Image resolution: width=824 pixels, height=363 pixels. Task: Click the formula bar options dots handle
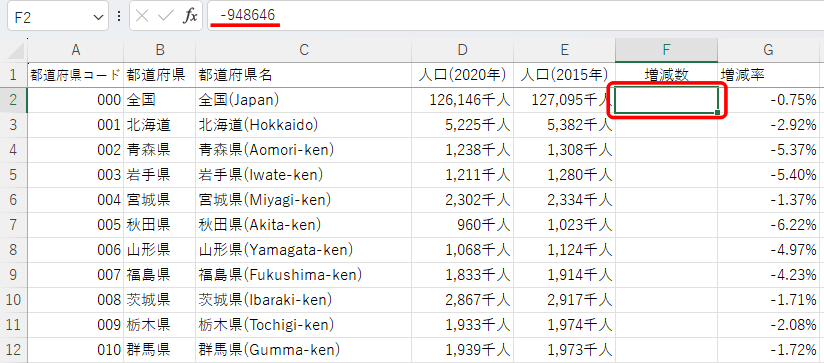[x=119, y=16]
